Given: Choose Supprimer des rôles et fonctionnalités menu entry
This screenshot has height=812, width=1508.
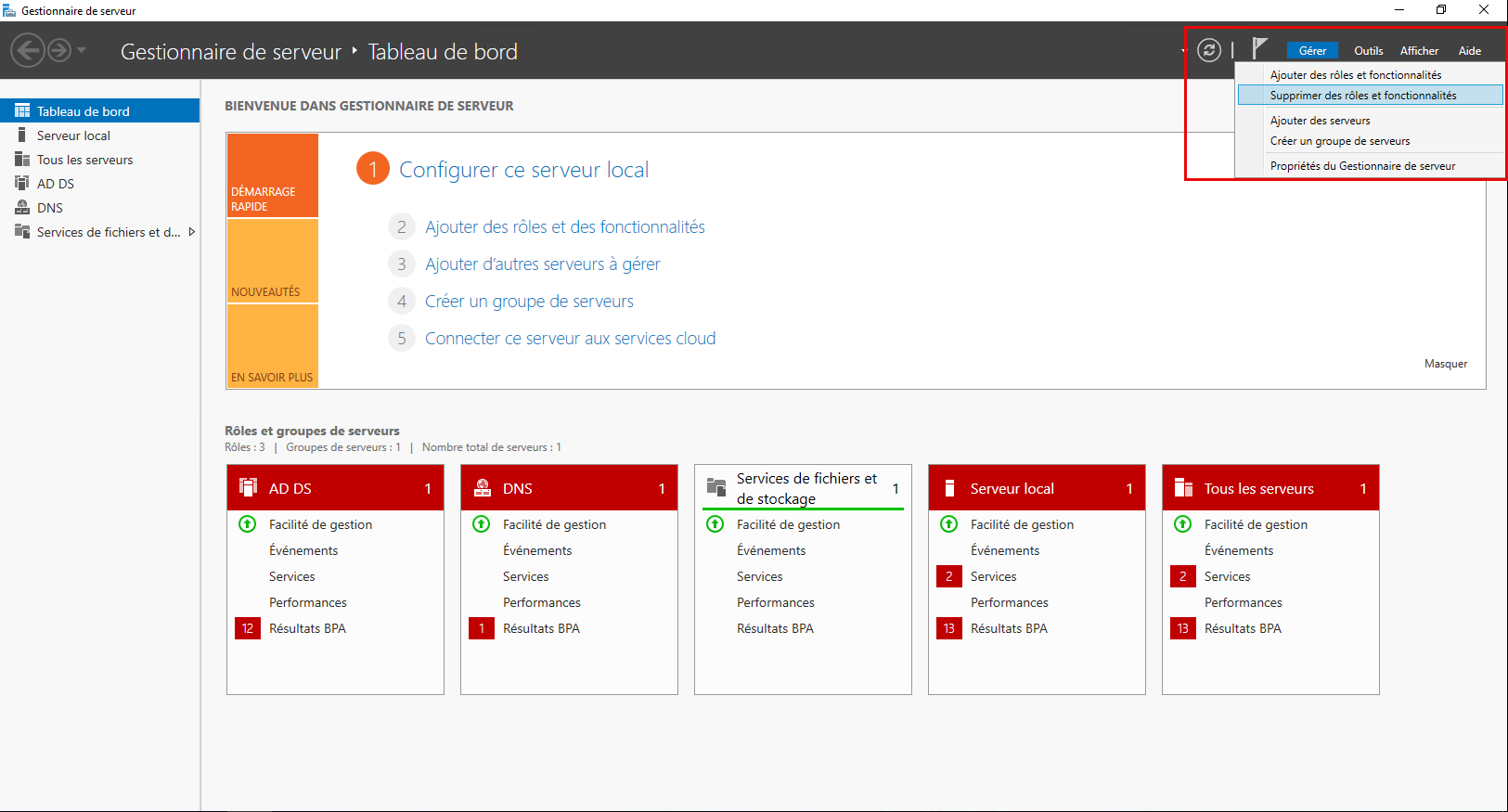Looking at the screenshot, I should (x=1370, y=96).
